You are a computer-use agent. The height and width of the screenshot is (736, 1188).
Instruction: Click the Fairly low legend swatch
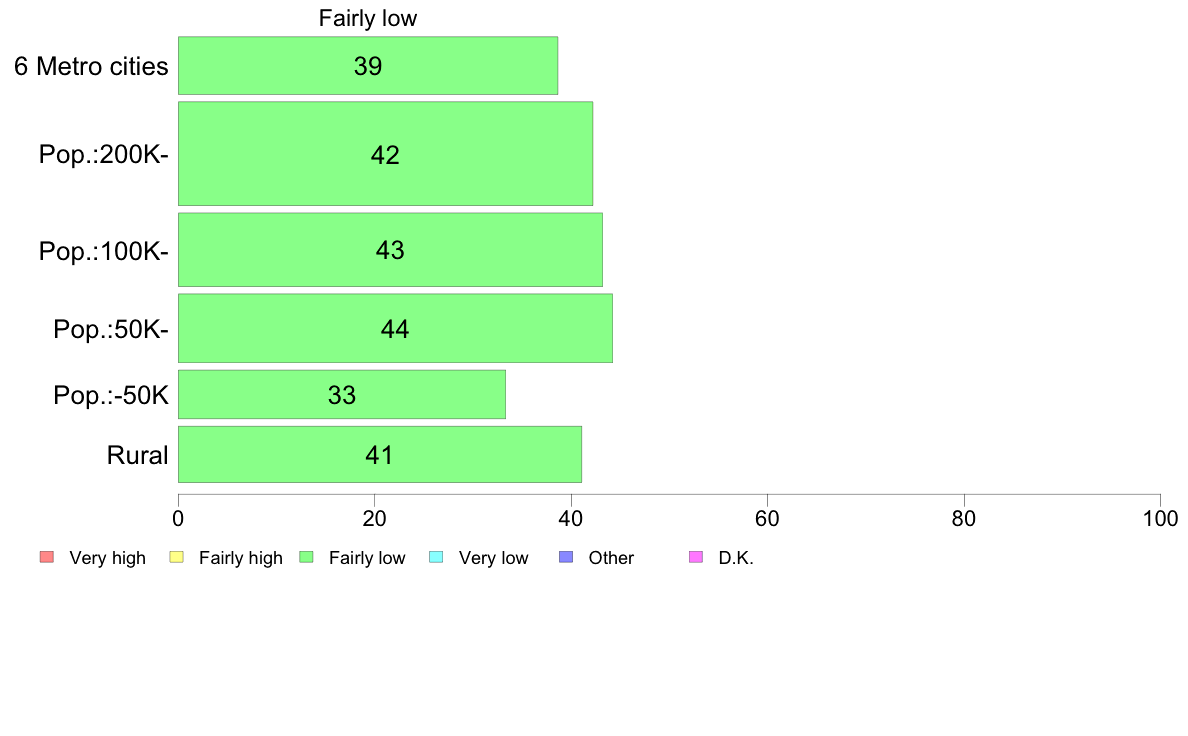tap(306, 557)
